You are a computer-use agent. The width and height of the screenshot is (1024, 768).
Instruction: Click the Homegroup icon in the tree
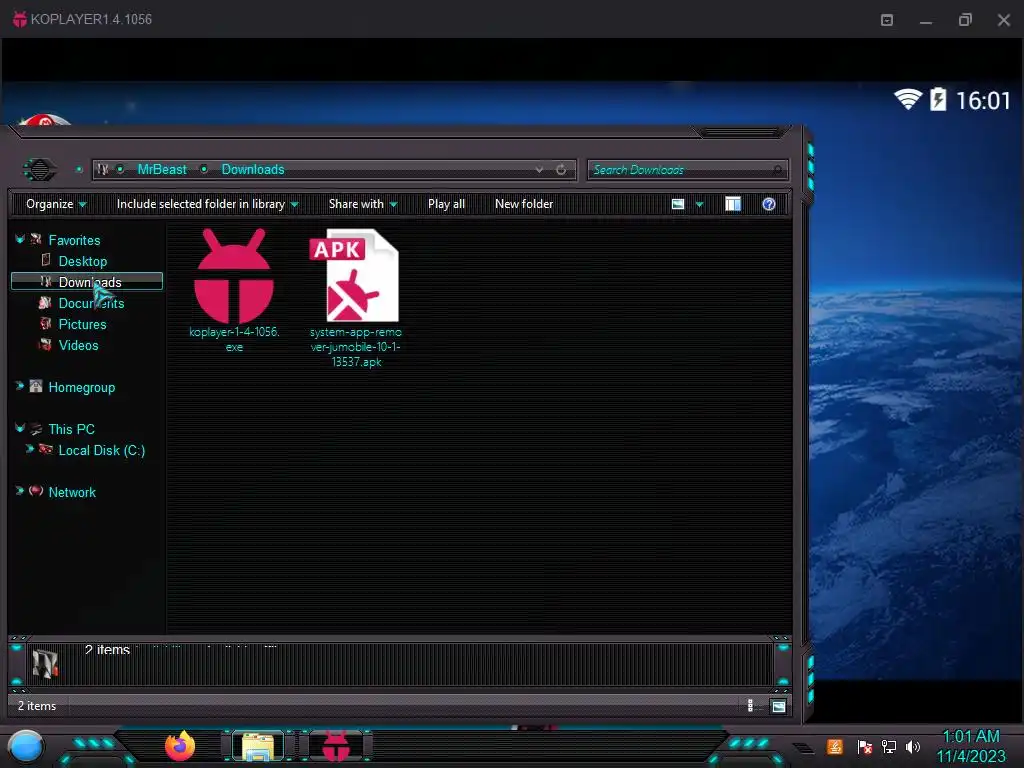[x=36, y=386]
